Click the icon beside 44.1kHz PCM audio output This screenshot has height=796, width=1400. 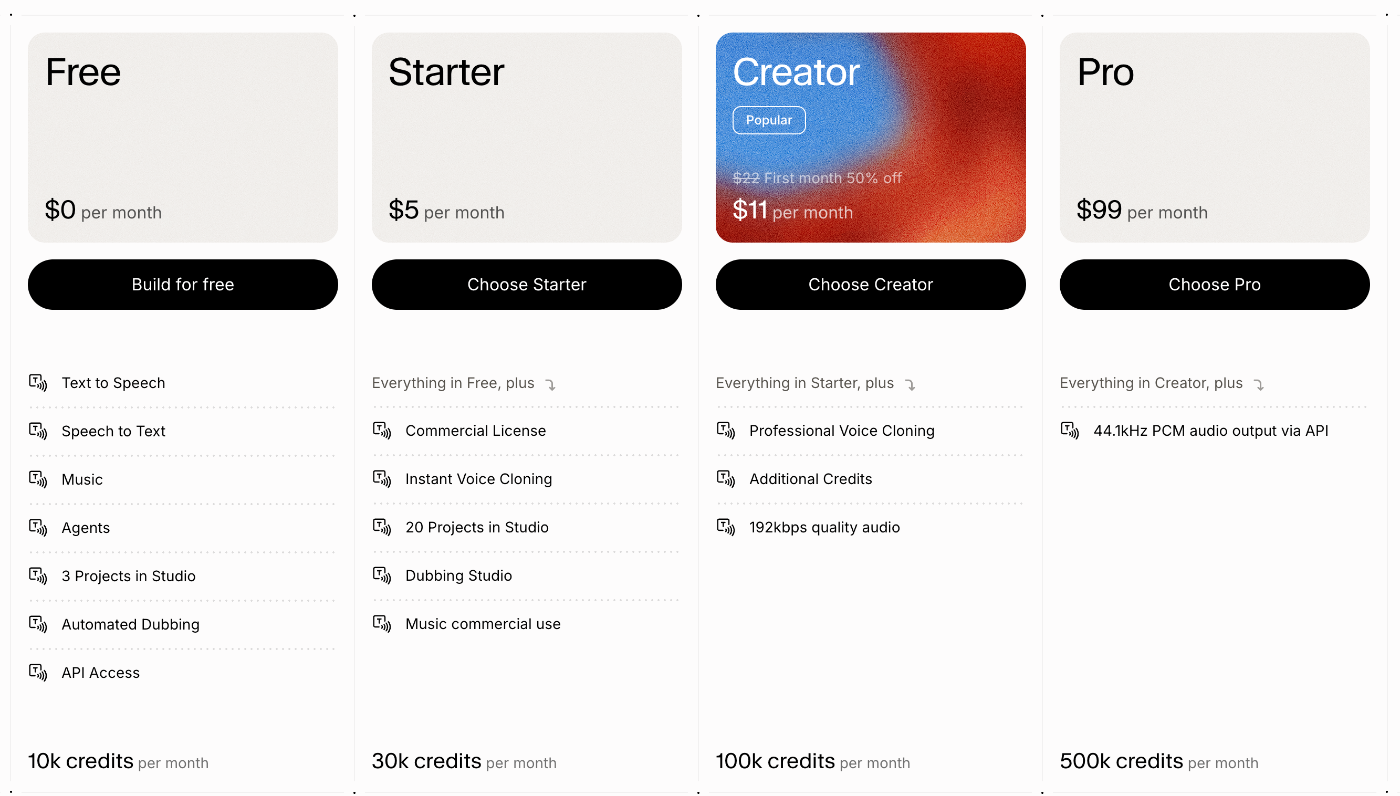click(1070, 431)
